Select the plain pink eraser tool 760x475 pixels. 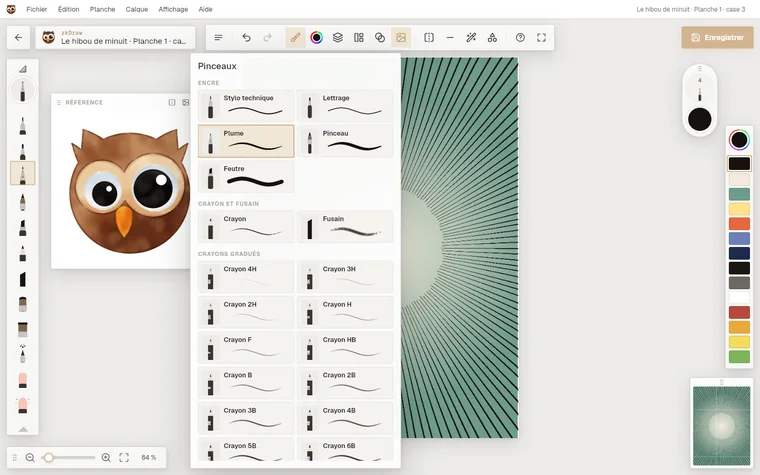point(22,380)
